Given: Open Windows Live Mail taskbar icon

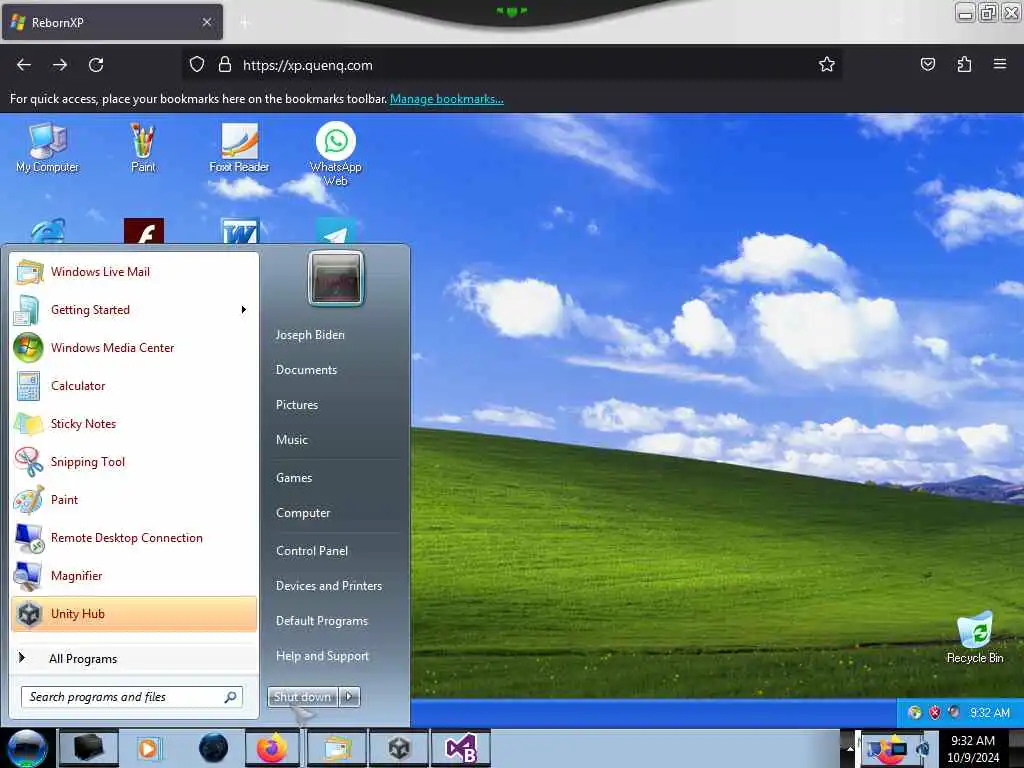Looking at the screenshot, I should coord(335,748).
